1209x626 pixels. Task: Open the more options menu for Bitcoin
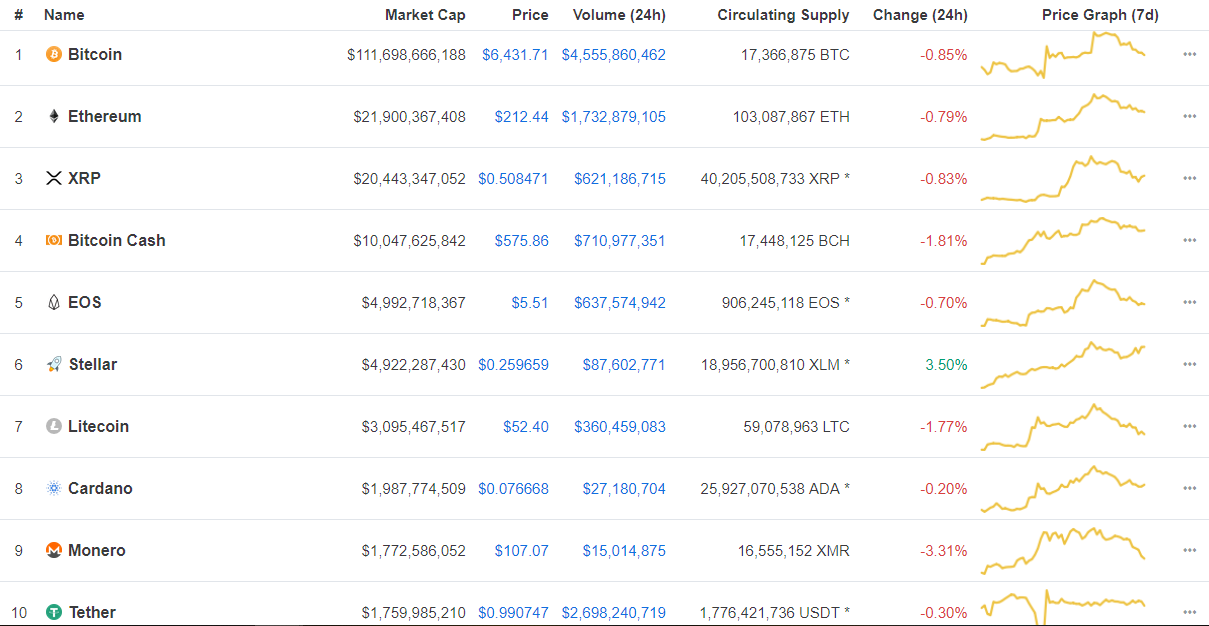click(1189, 55)
